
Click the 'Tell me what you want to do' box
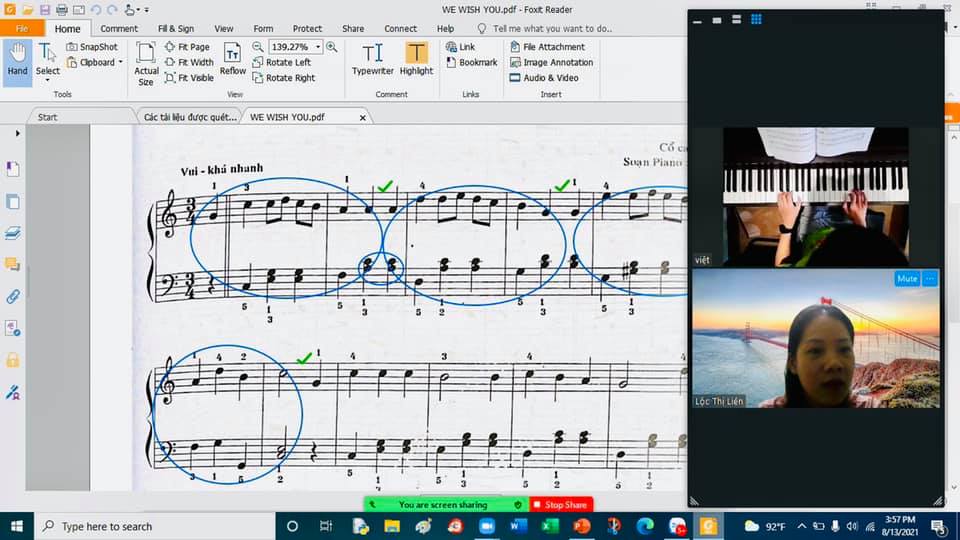pos(545,28)
